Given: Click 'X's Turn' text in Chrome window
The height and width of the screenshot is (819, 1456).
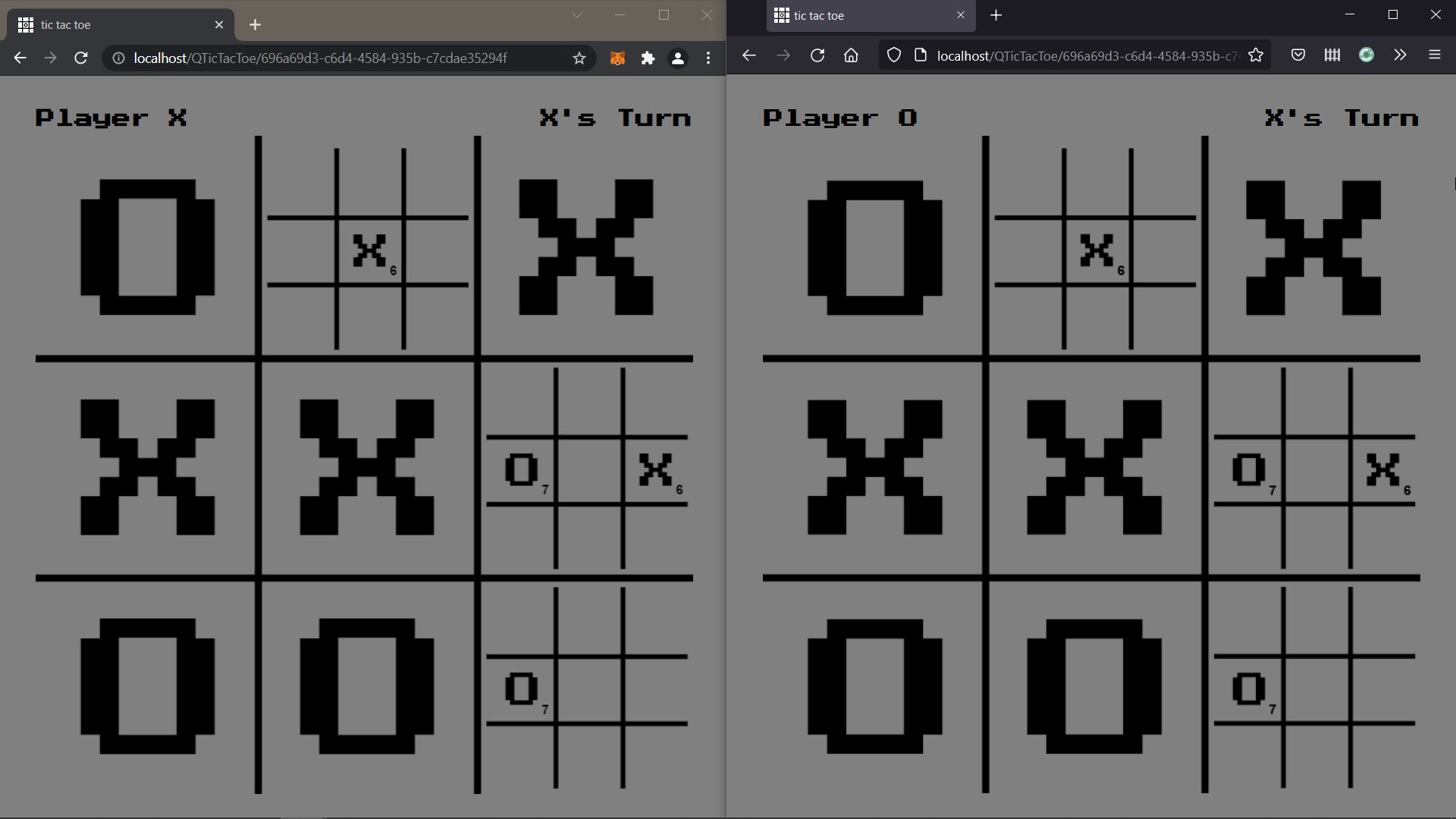Looking at the screenshot, I should [615, 118].
